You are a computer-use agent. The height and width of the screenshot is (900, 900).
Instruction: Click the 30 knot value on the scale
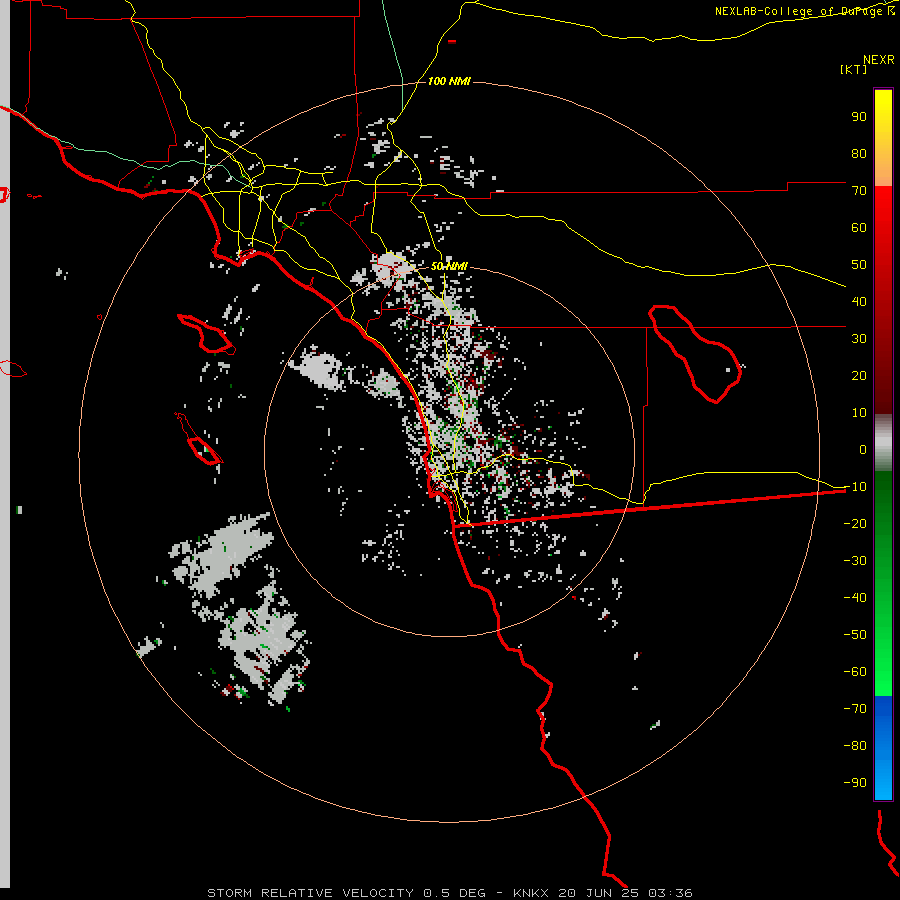click(x=859, y=339)
